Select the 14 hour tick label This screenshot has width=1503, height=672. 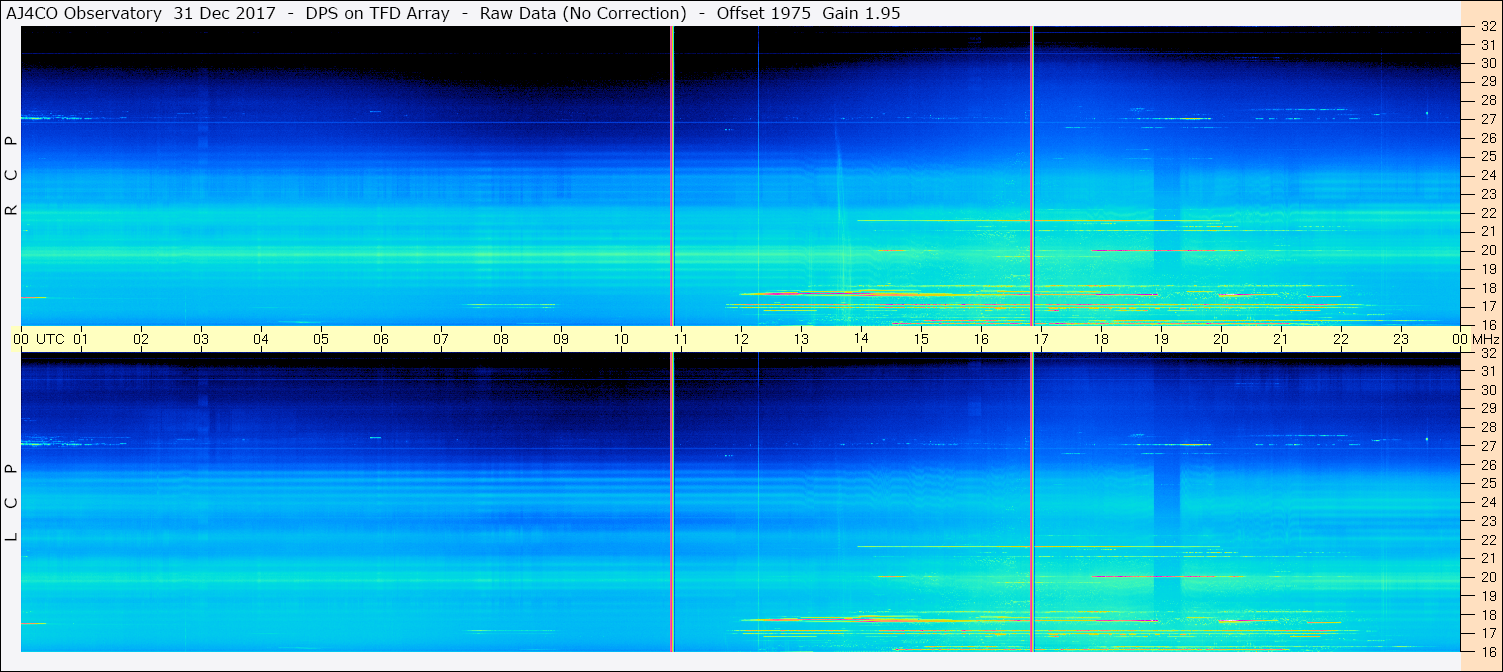861,339
